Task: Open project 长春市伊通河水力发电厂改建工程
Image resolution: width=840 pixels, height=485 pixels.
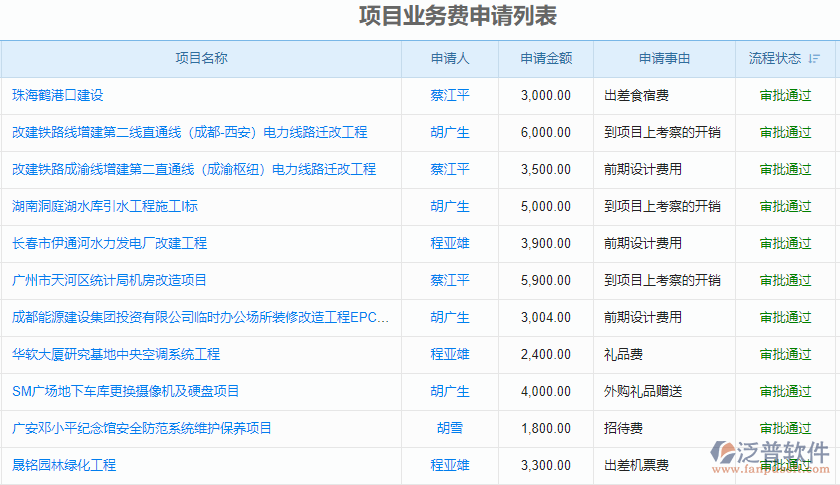Action: coord(109,243)
